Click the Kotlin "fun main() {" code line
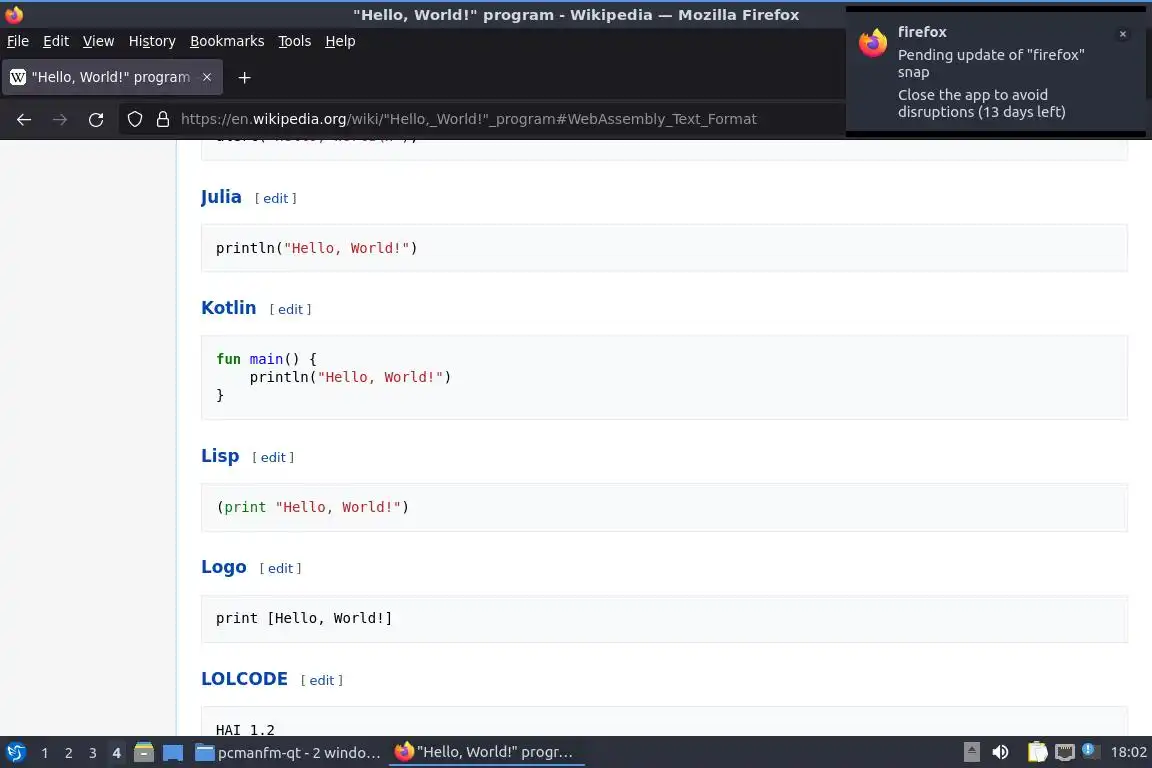Screen dimensions: 1152x768 coord(266,359)
